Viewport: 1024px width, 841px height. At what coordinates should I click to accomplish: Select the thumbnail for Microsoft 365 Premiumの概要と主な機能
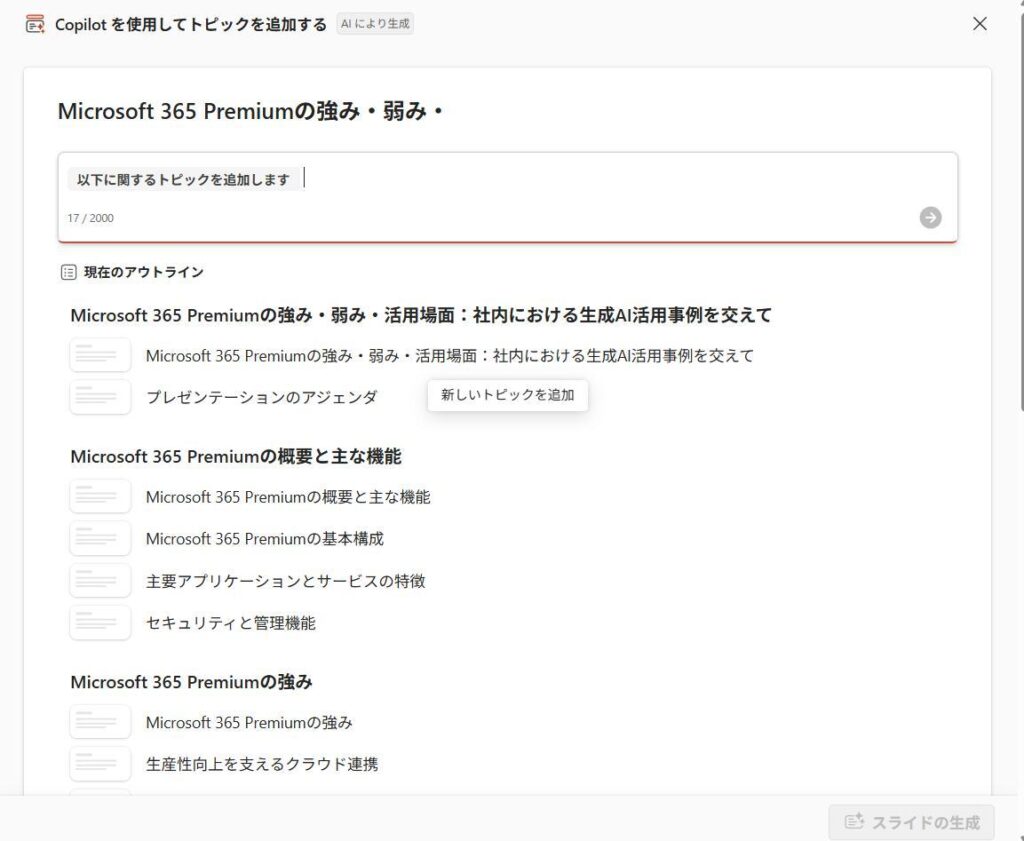pyautogui.click(x=100, y=496)
